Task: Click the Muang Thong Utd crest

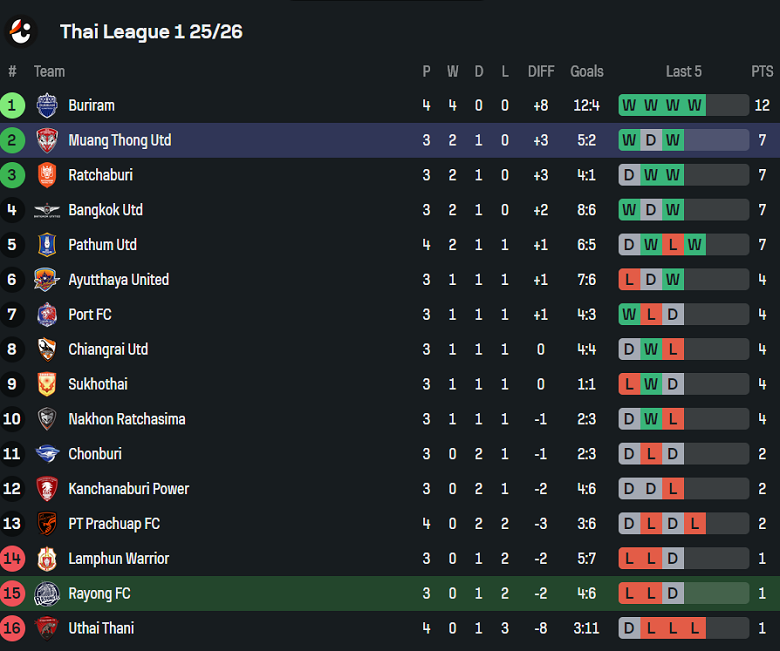Action: [x=47, y=140]
